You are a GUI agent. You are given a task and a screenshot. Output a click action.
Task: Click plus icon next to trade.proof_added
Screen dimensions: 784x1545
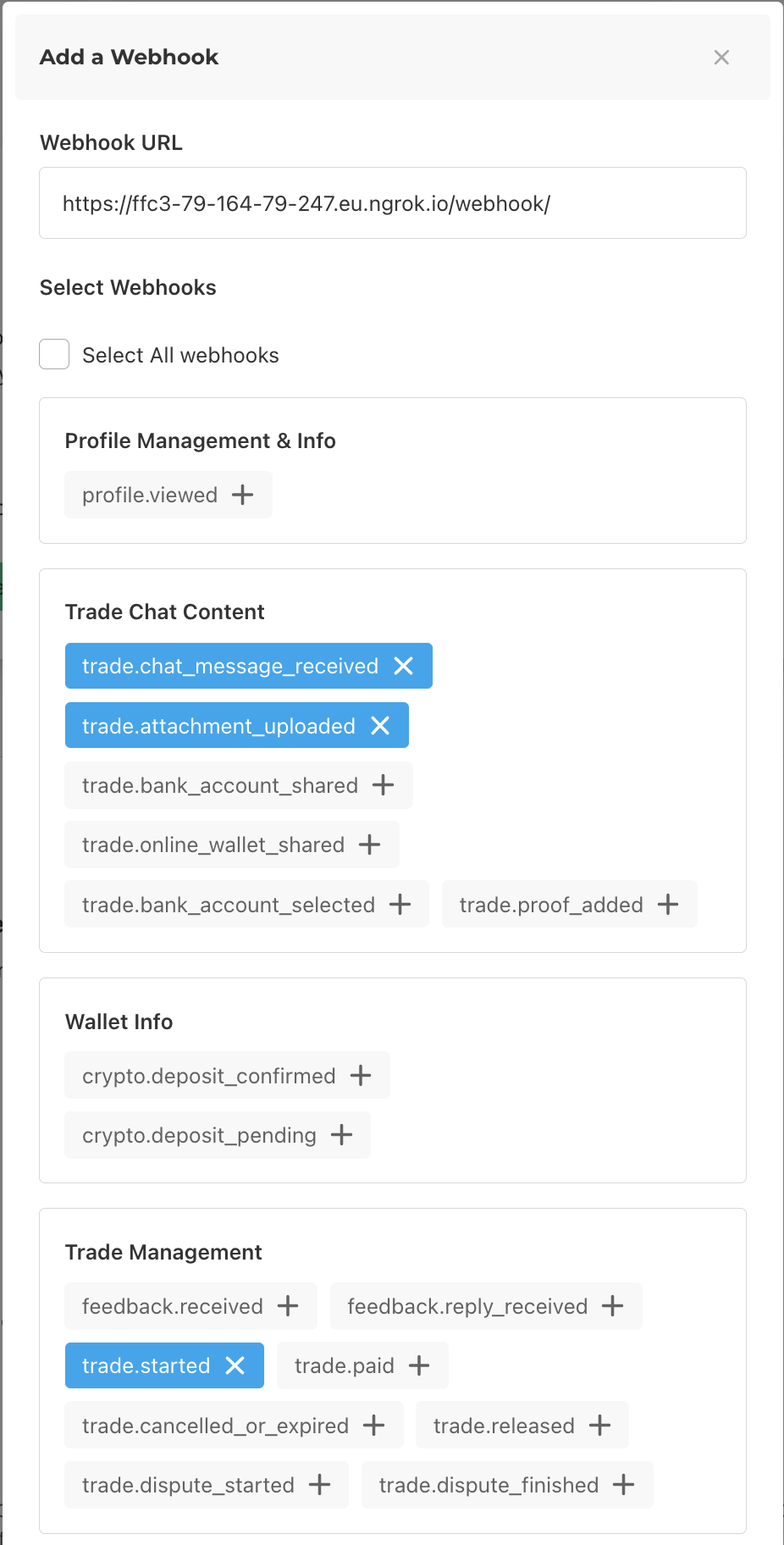tap(668, 905)
